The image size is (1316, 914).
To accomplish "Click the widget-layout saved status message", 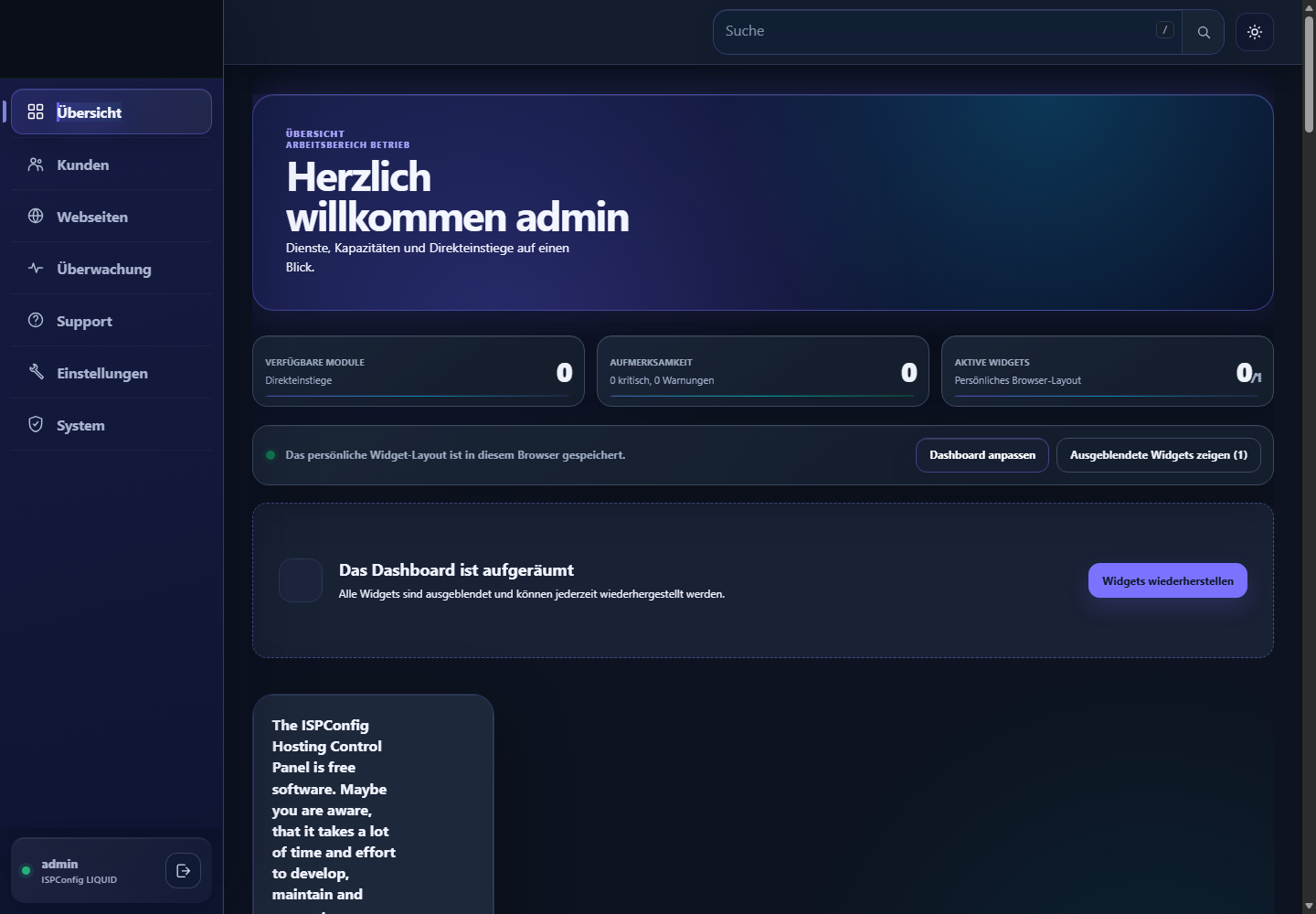I will click(x=455, y=455).
